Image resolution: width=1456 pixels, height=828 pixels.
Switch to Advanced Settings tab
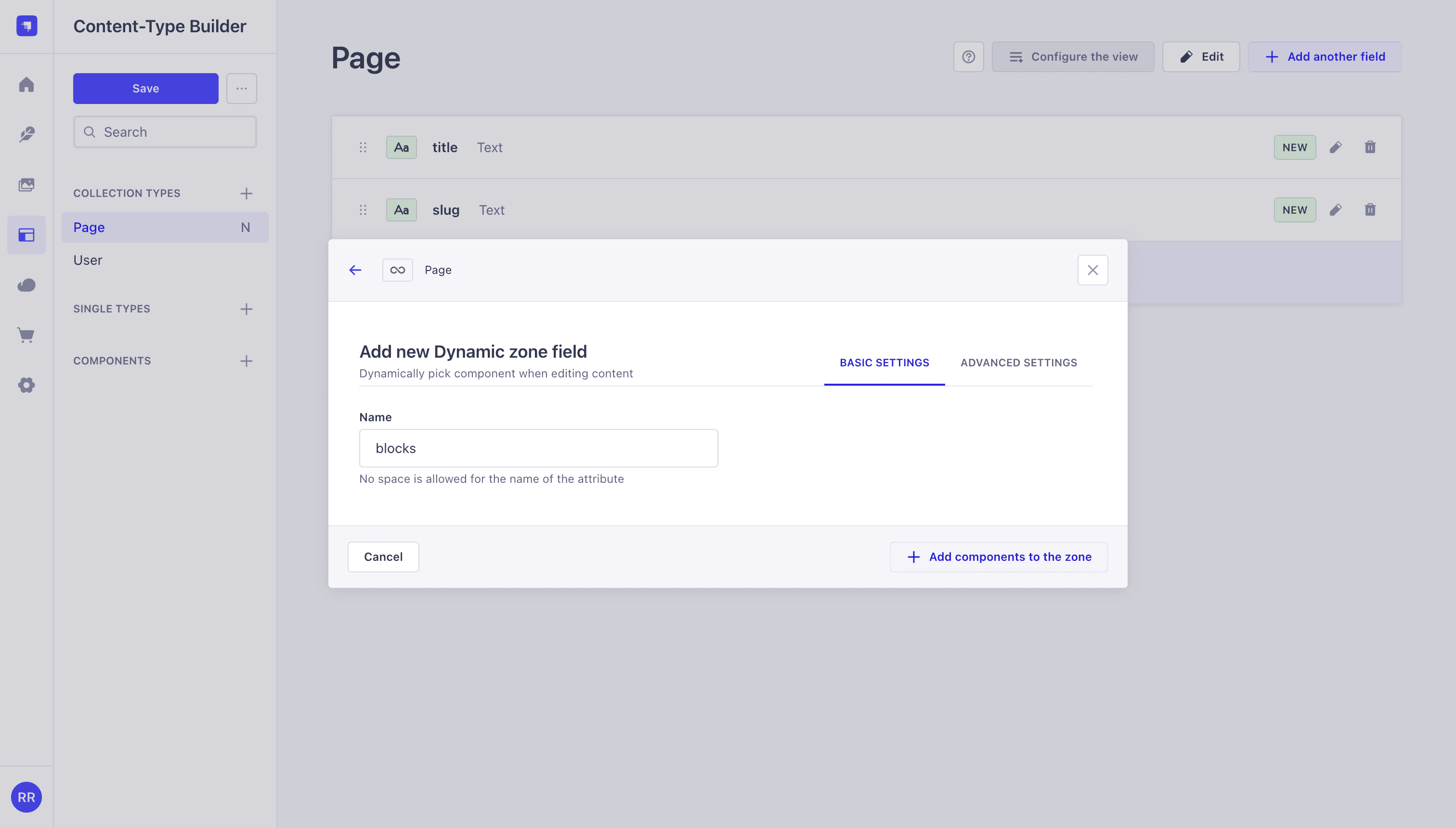tap(1019, 363)
